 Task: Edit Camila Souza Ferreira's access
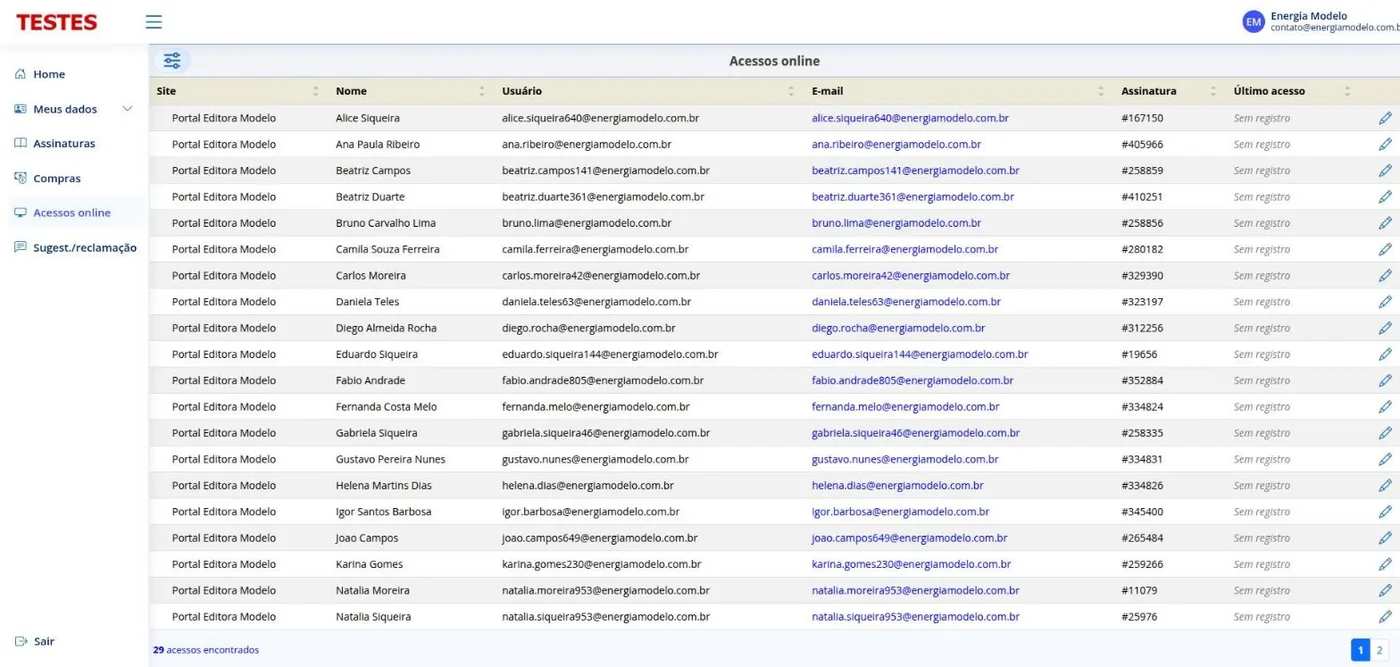tap(1385, 249)
